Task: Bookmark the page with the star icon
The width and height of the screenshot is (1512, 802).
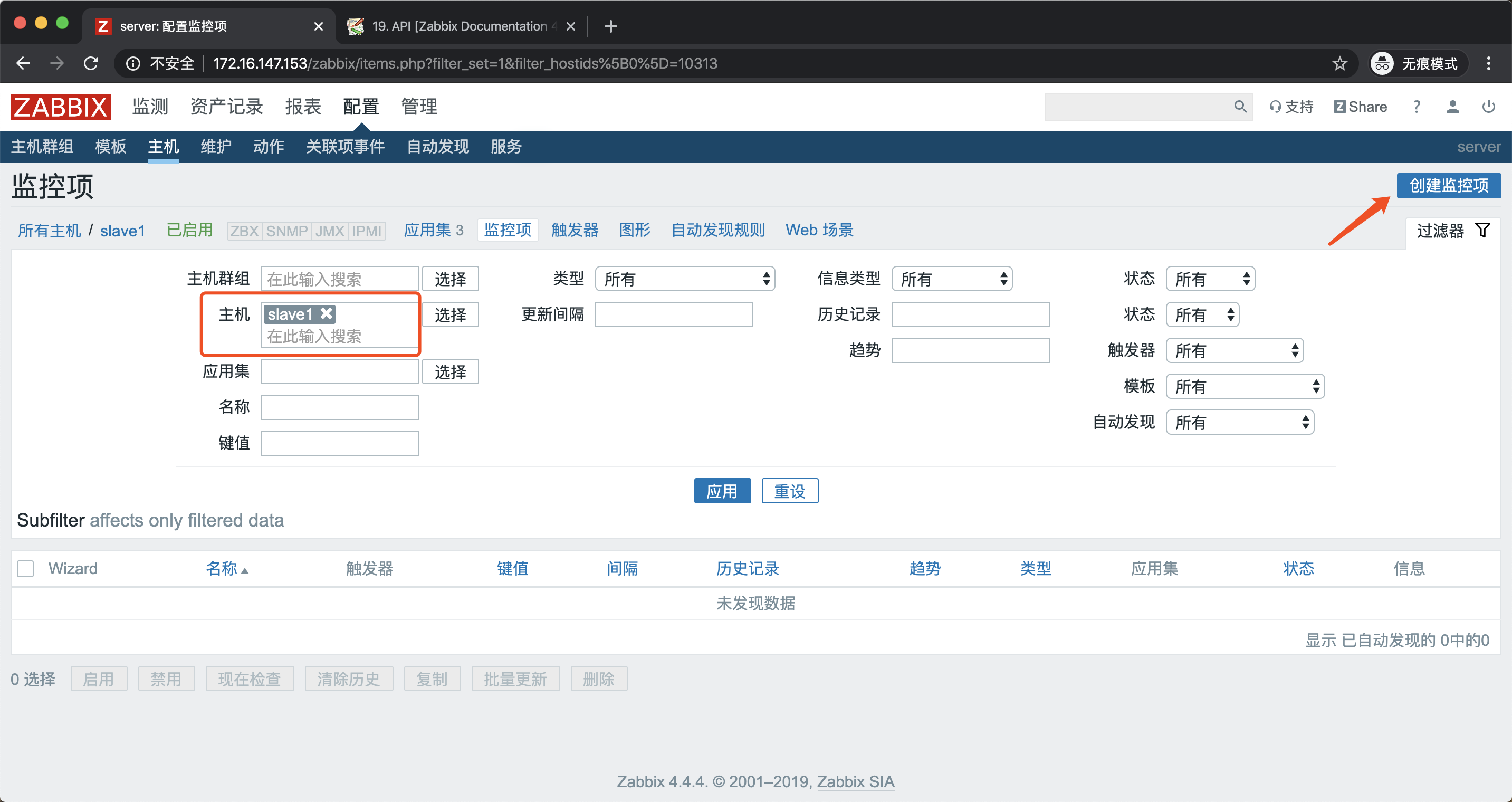Action: 1339,63
